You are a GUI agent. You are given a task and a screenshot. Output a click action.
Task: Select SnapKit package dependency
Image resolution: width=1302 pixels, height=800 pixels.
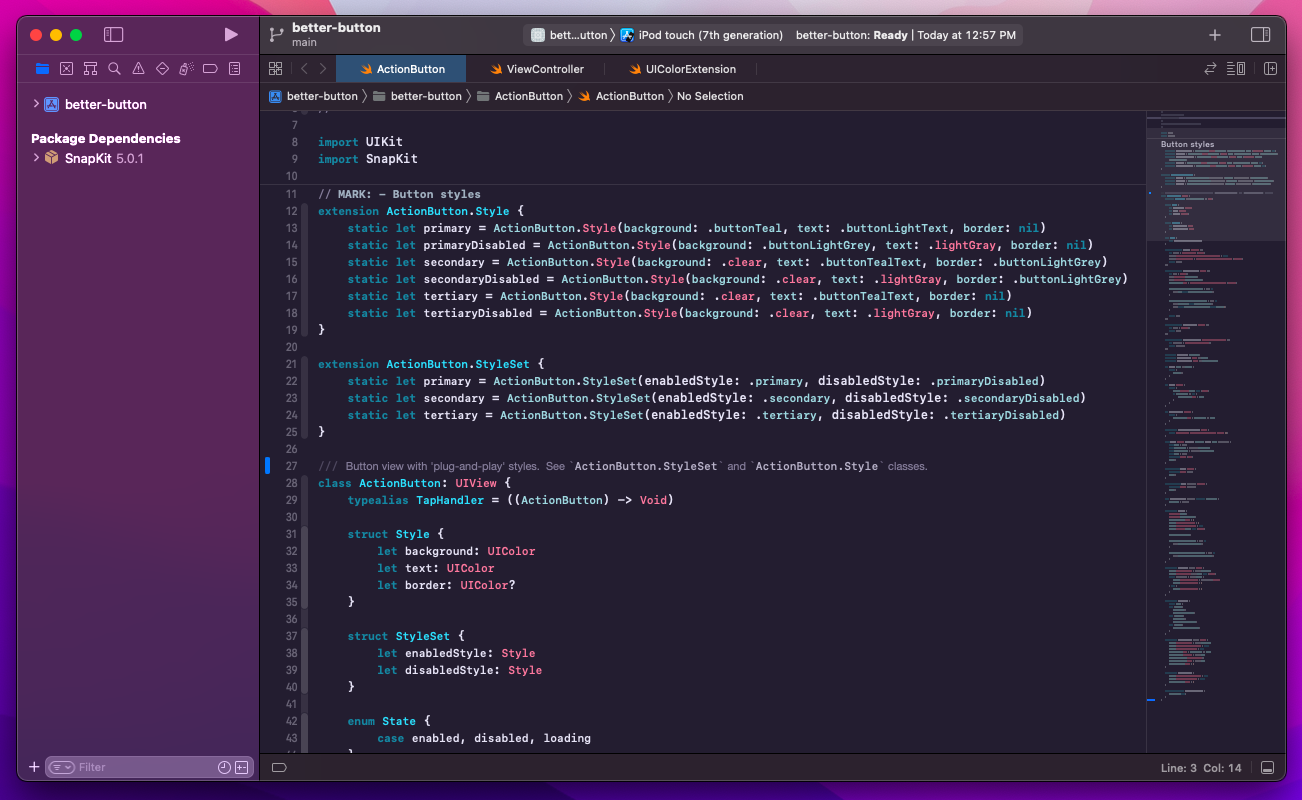(x=137, y=158)
